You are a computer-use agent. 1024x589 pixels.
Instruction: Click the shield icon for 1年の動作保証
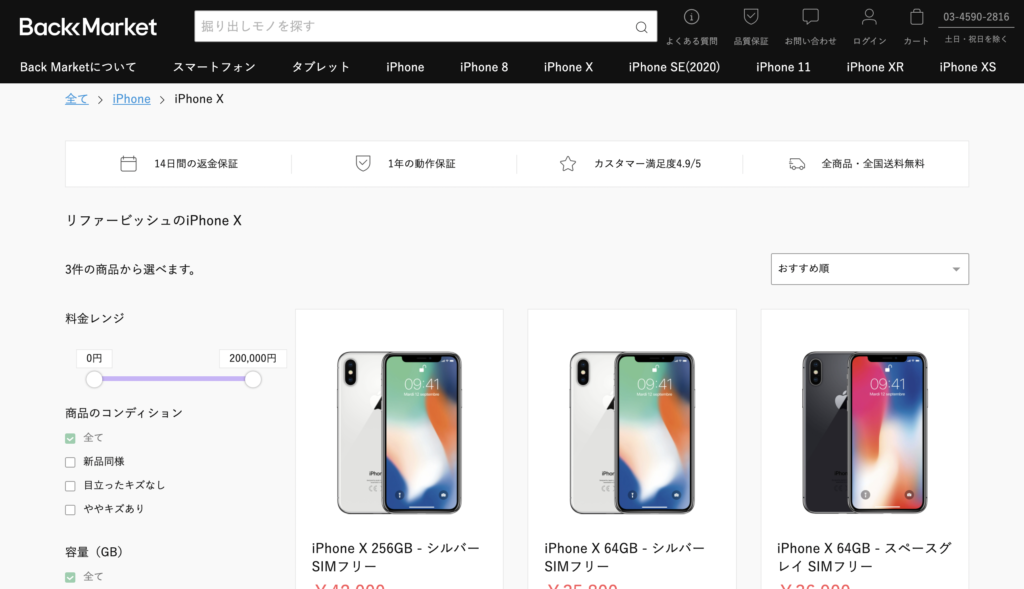pyautogui.click(x=363, y=163)
